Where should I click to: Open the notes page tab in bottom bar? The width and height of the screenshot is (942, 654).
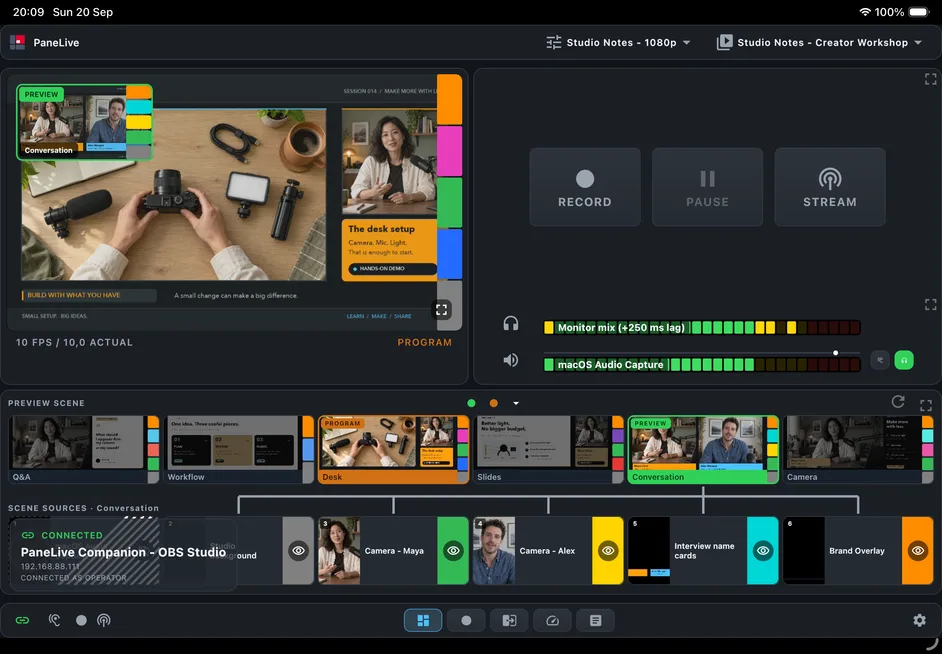(595, 620)
